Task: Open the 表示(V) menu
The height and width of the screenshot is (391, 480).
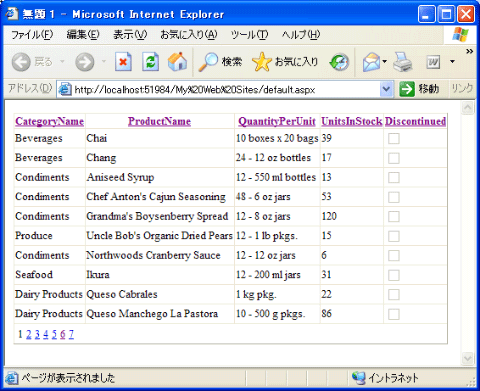Action: pos(130,35)
